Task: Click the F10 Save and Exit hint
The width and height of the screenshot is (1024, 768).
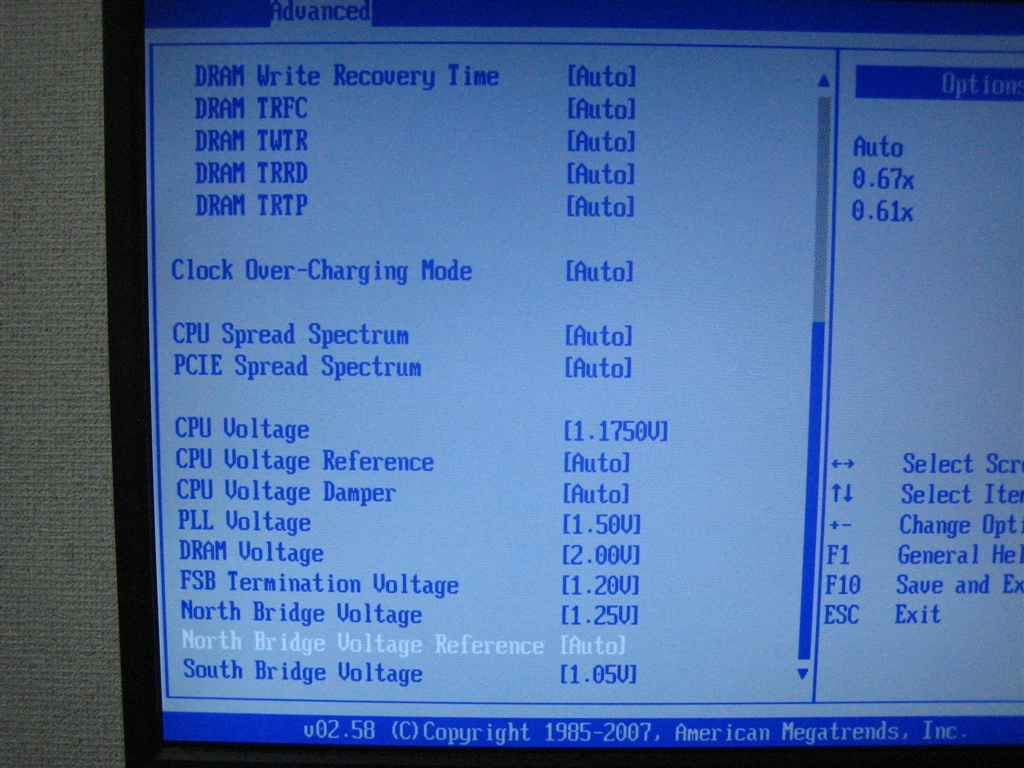Action: click(923, 584)
